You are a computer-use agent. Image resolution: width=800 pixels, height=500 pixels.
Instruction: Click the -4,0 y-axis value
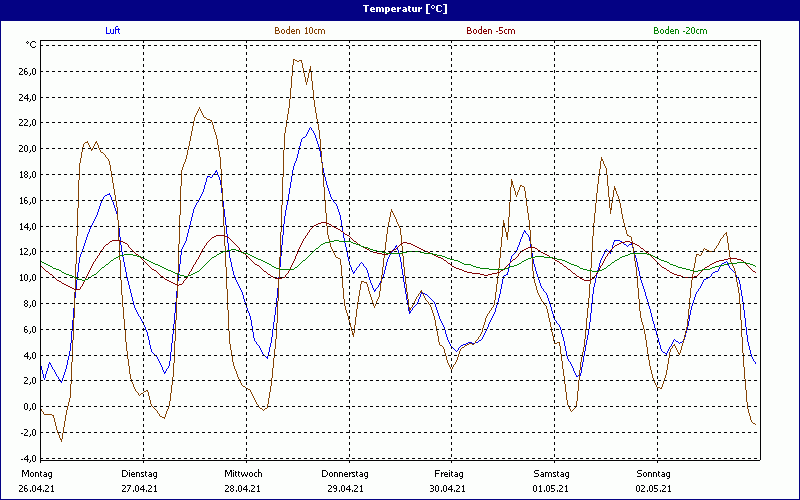tap(28, 458)
